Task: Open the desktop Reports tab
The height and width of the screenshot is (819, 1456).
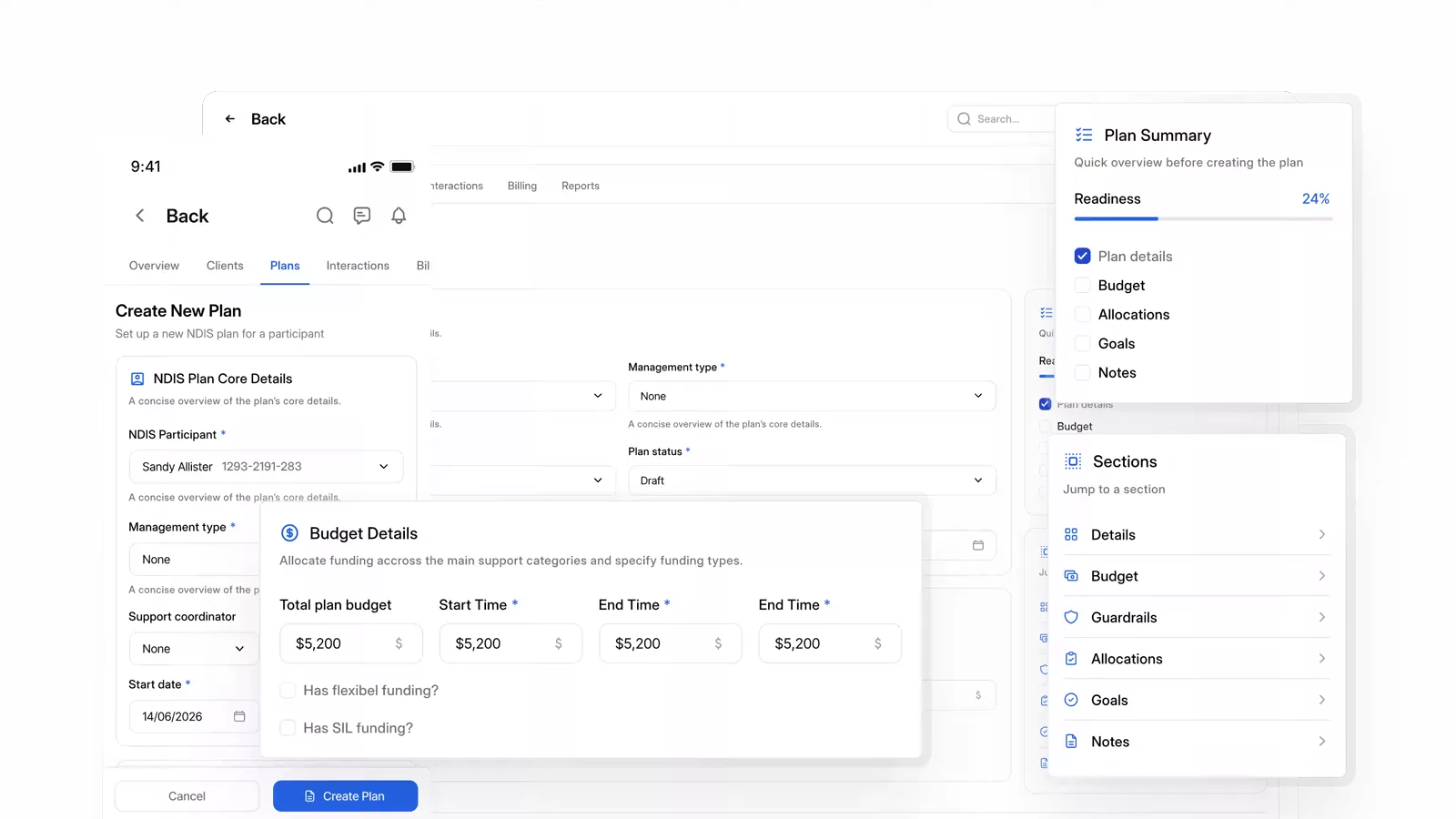Action: pos(581,186)
